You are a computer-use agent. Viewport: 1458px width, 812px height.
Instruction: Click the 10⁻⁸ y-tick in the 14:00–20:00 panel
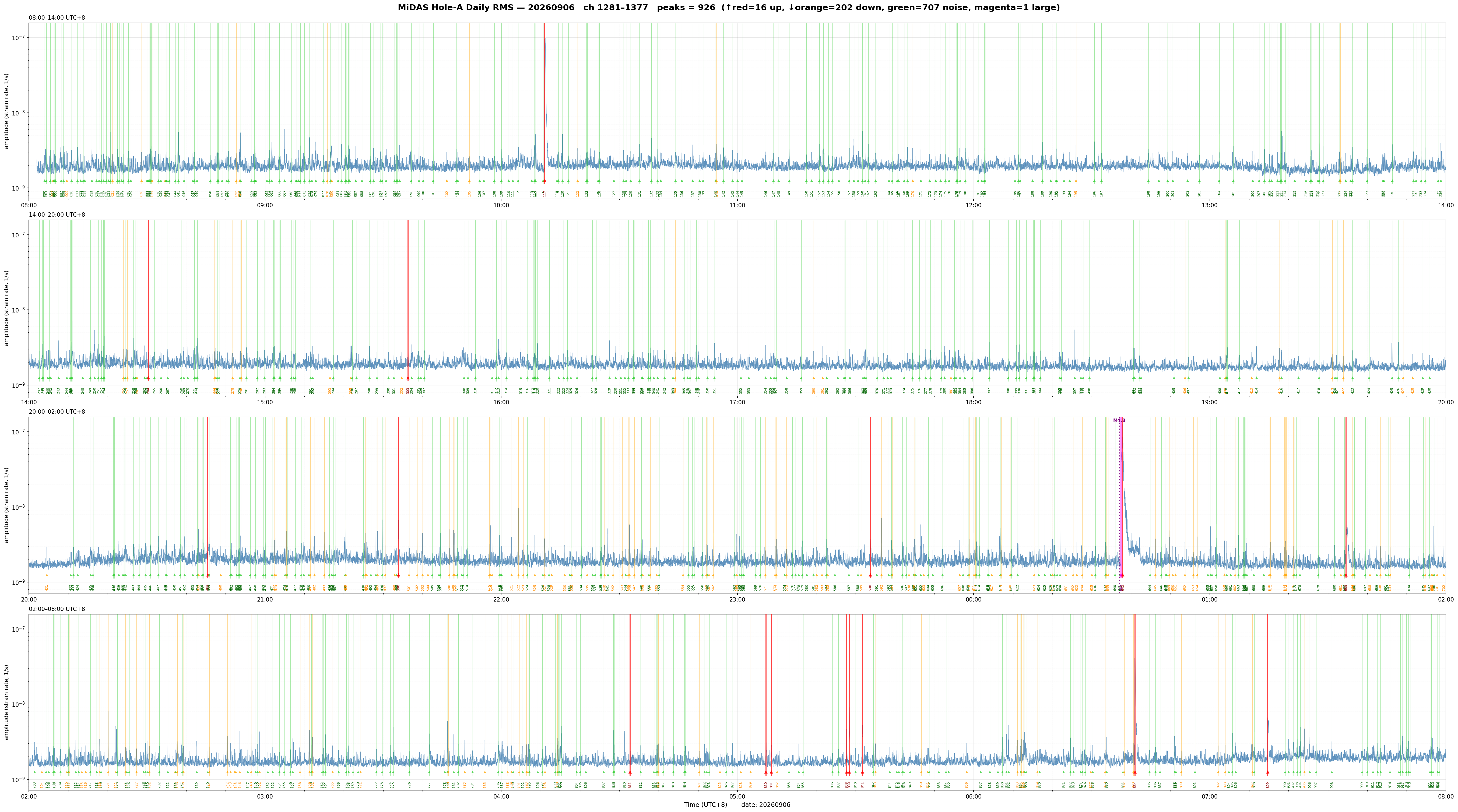(x=19, y=310)
